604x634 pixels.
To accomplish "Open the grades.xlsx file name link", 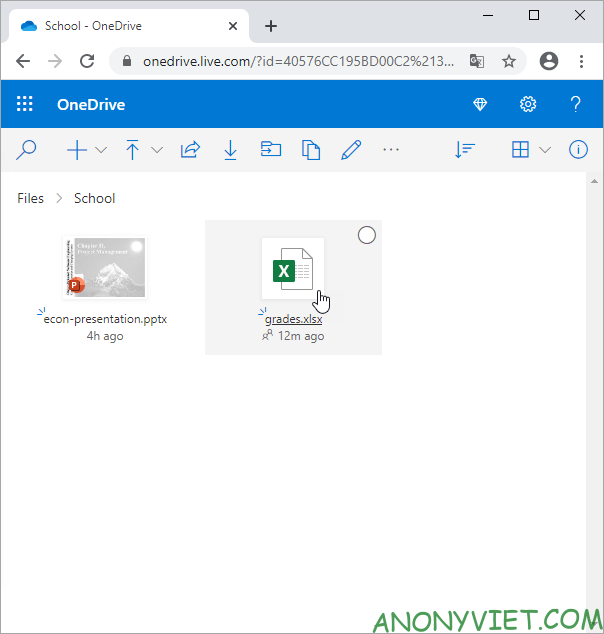I will (x=293, y=319).
